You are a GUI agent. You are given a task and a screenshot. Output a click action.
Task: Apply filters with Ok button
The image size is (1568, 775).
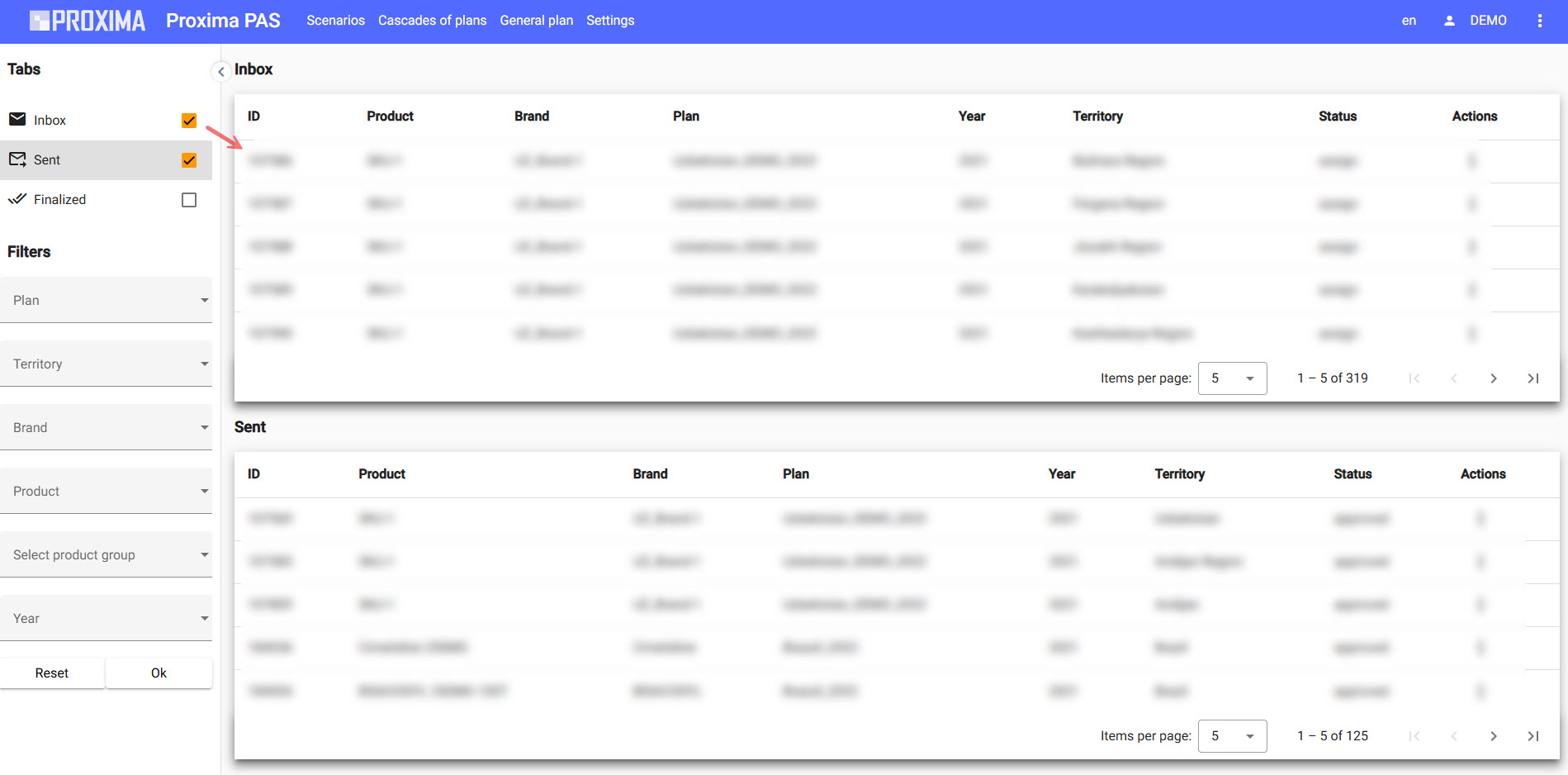[159, 673]
